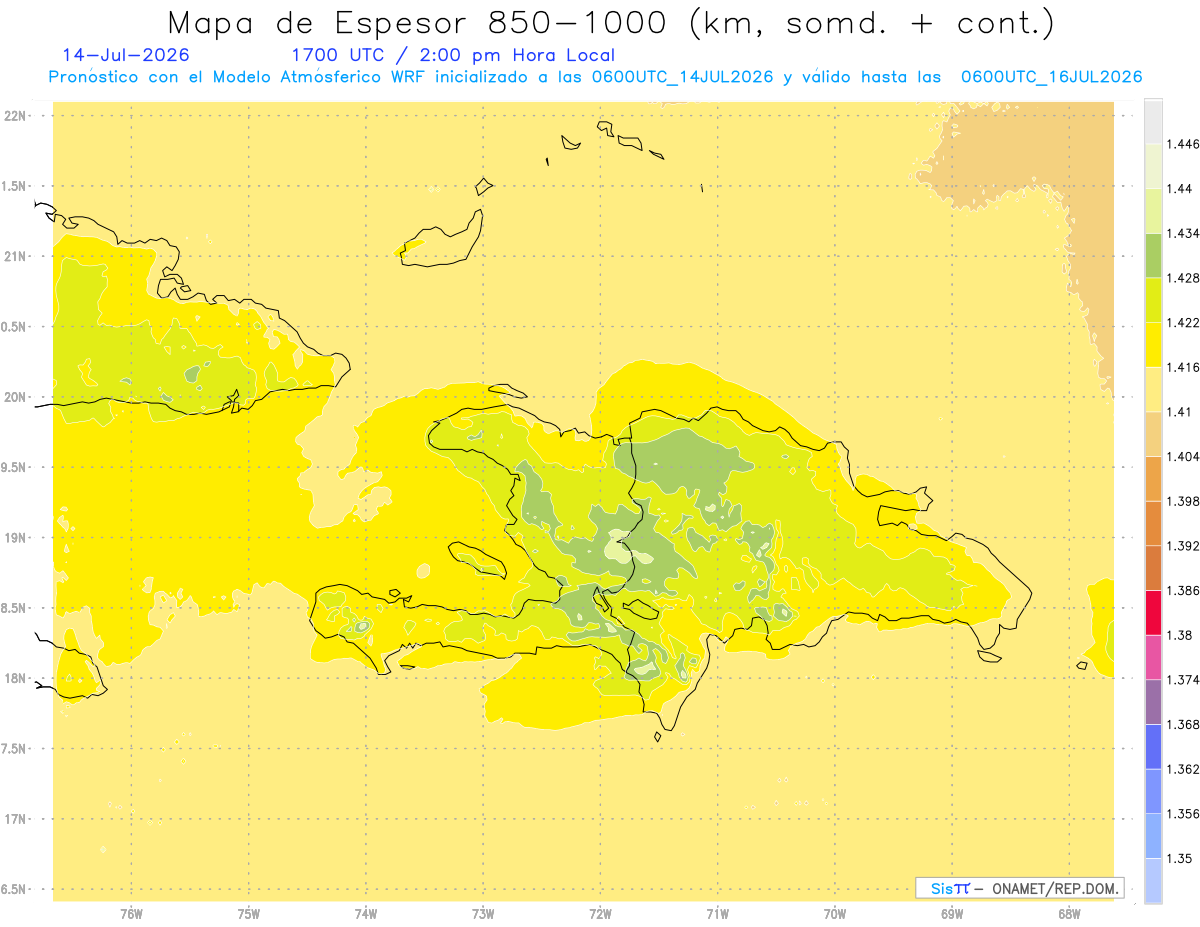Pick the orange legend swatch between 1.398 and 1.404
Image resolution: width=1200 pixels, height=927 pixels.
[1153, 478]
